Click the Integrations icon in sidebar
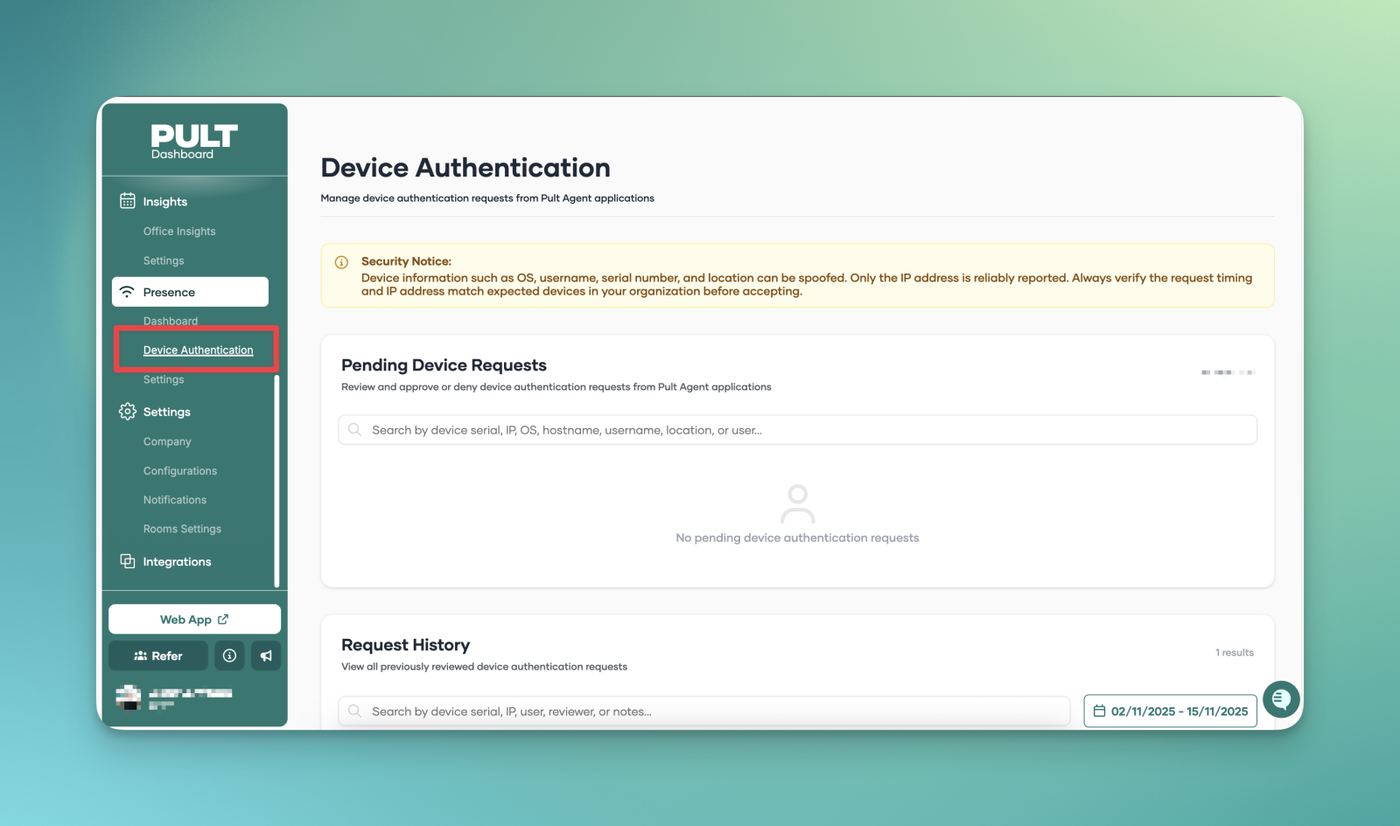The height and width of the screenshot is (826, 1400). point(127,562)
